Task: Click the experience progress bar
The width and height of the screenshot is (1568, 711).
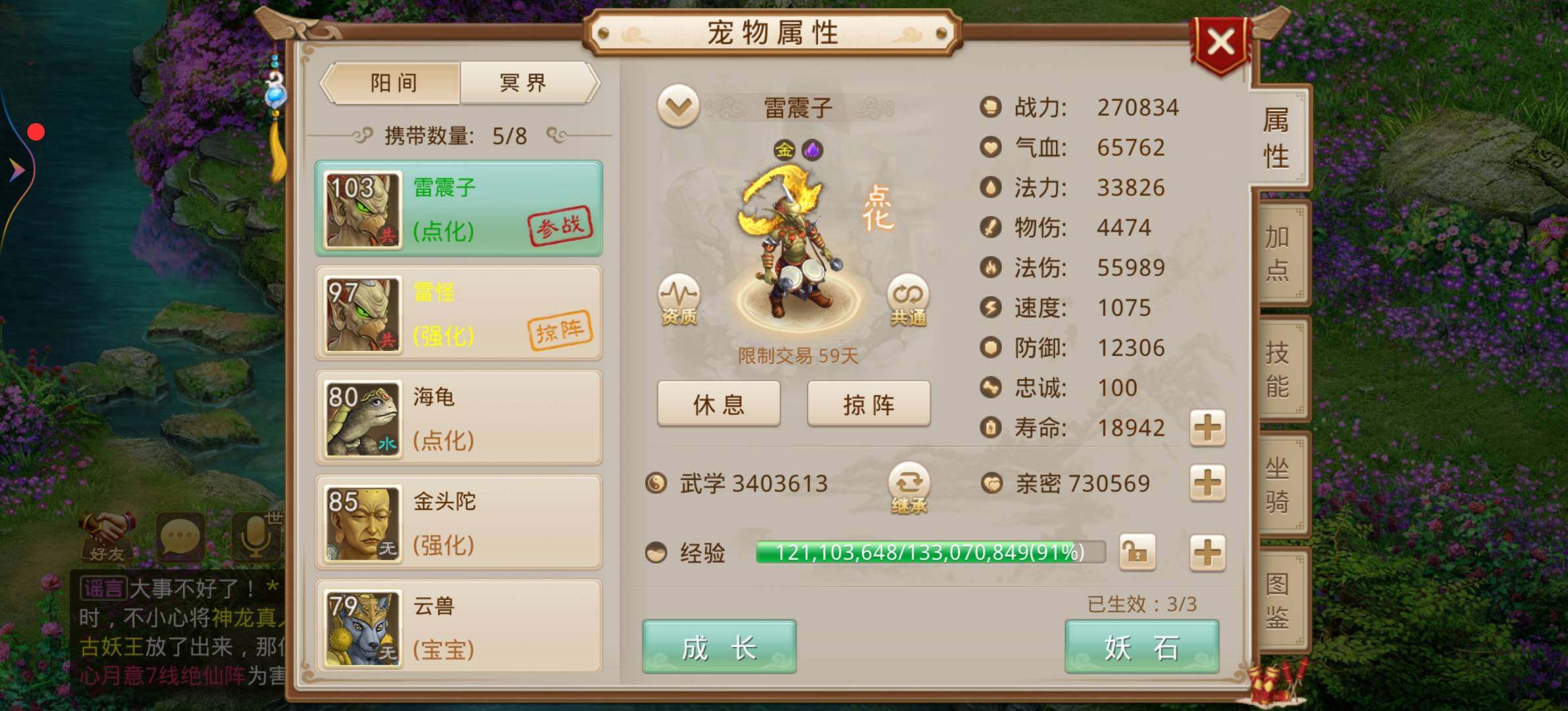Action: 930,552
